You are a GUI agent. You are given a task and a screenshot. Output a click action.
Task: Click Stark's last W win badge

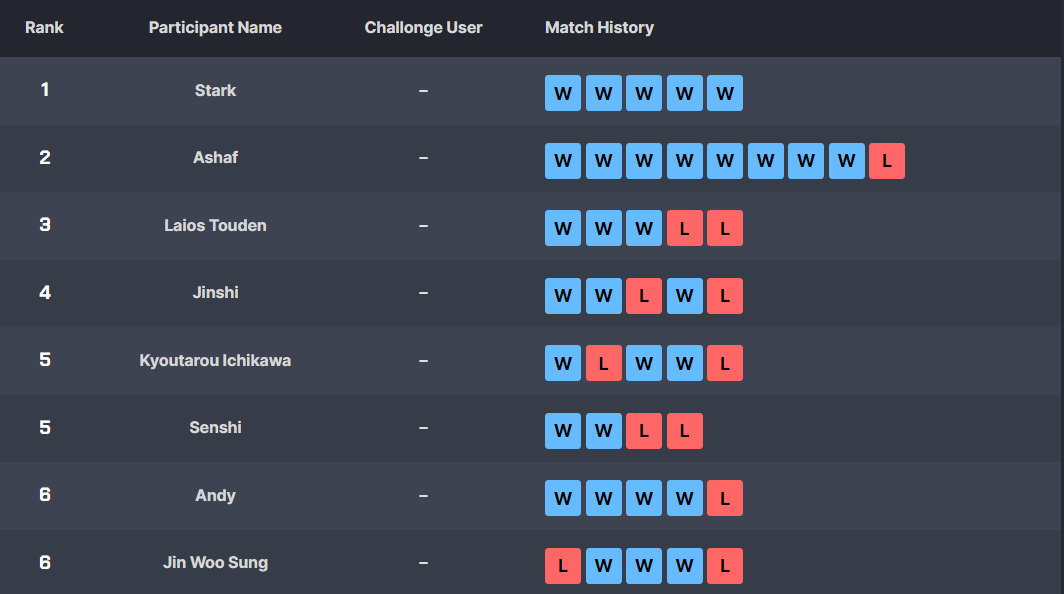pos(725,93)
